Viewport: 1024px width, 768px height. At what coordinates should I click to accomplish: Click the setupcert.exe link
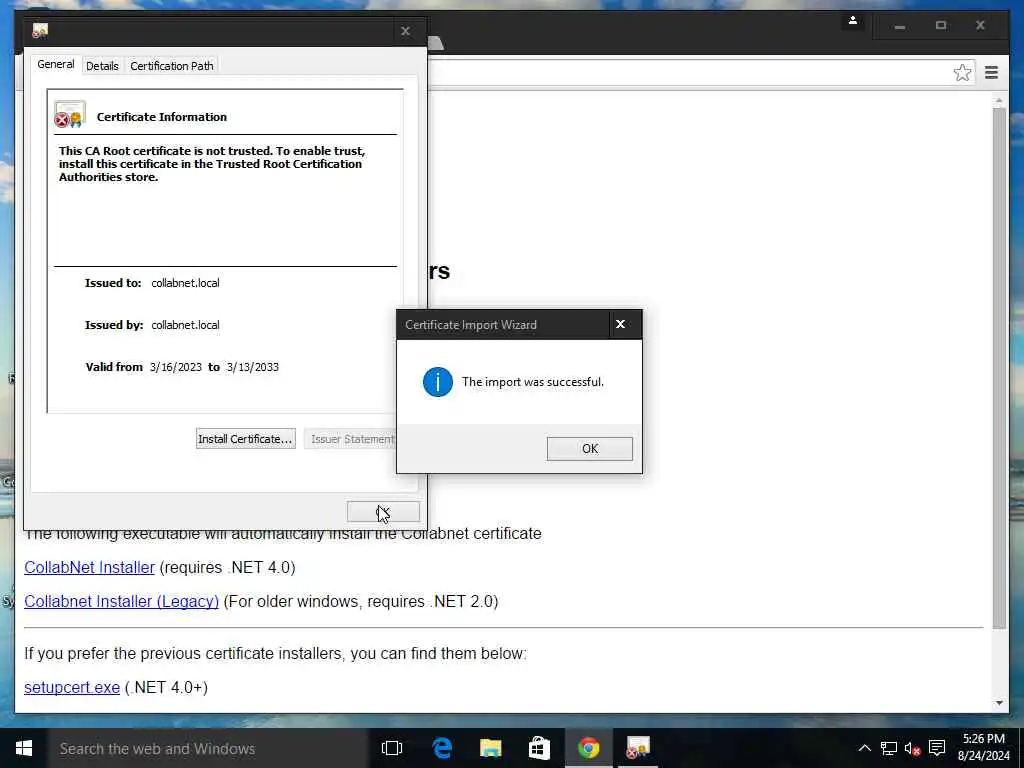(72, 688)
